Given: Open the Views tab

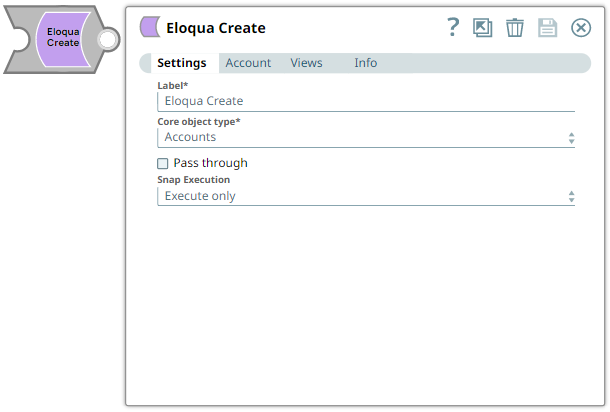Looking at the screenshot, I should pyautogui.click(x=307, y=63).
